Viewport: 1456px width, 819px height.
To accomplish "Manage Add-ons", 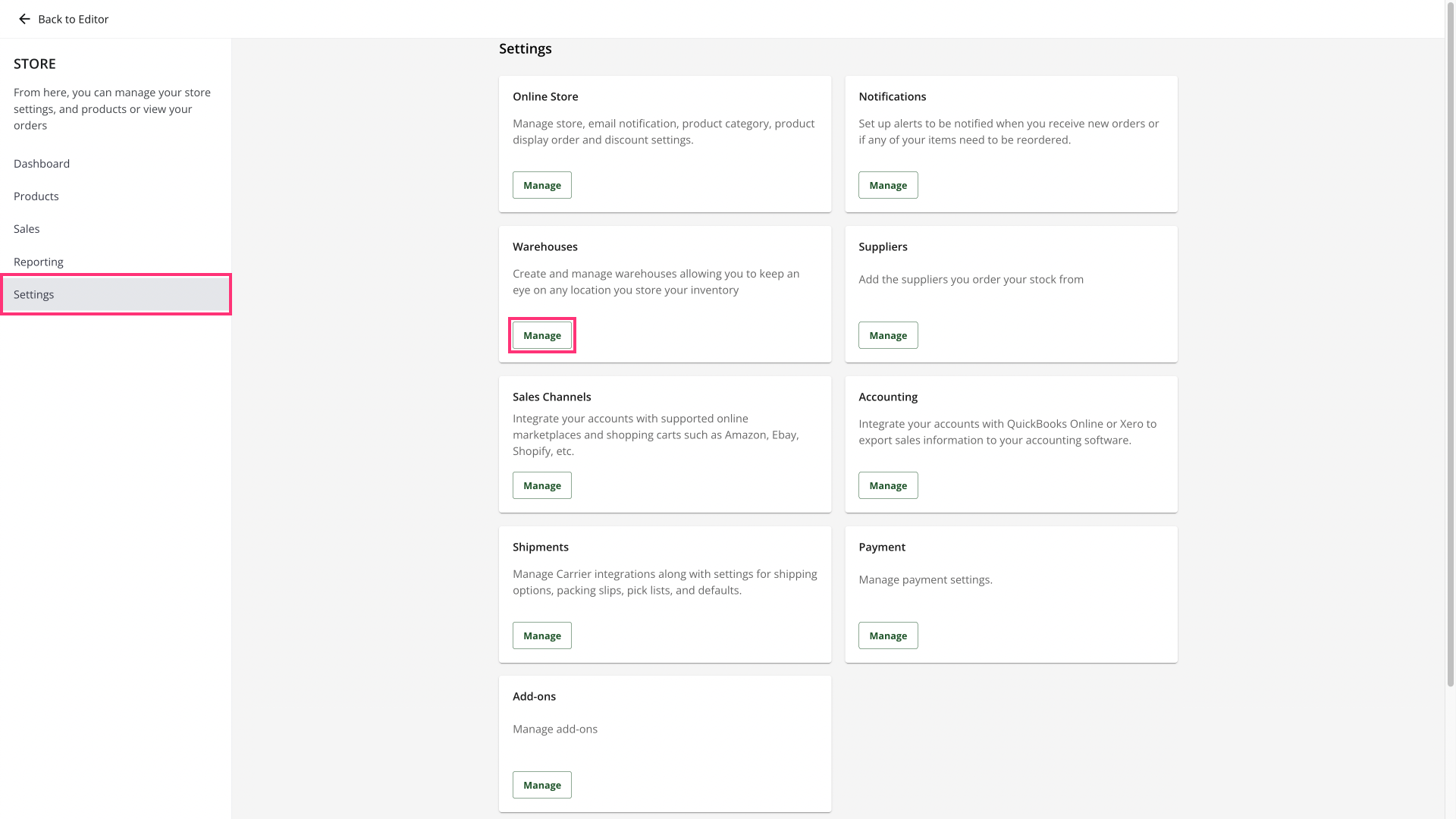I will coord(541,785).
